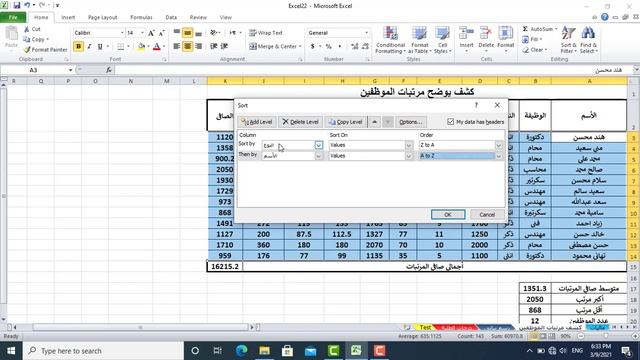Switch to the Insert ribbon tab
The image size is (640, 360).
click(68, 17)
